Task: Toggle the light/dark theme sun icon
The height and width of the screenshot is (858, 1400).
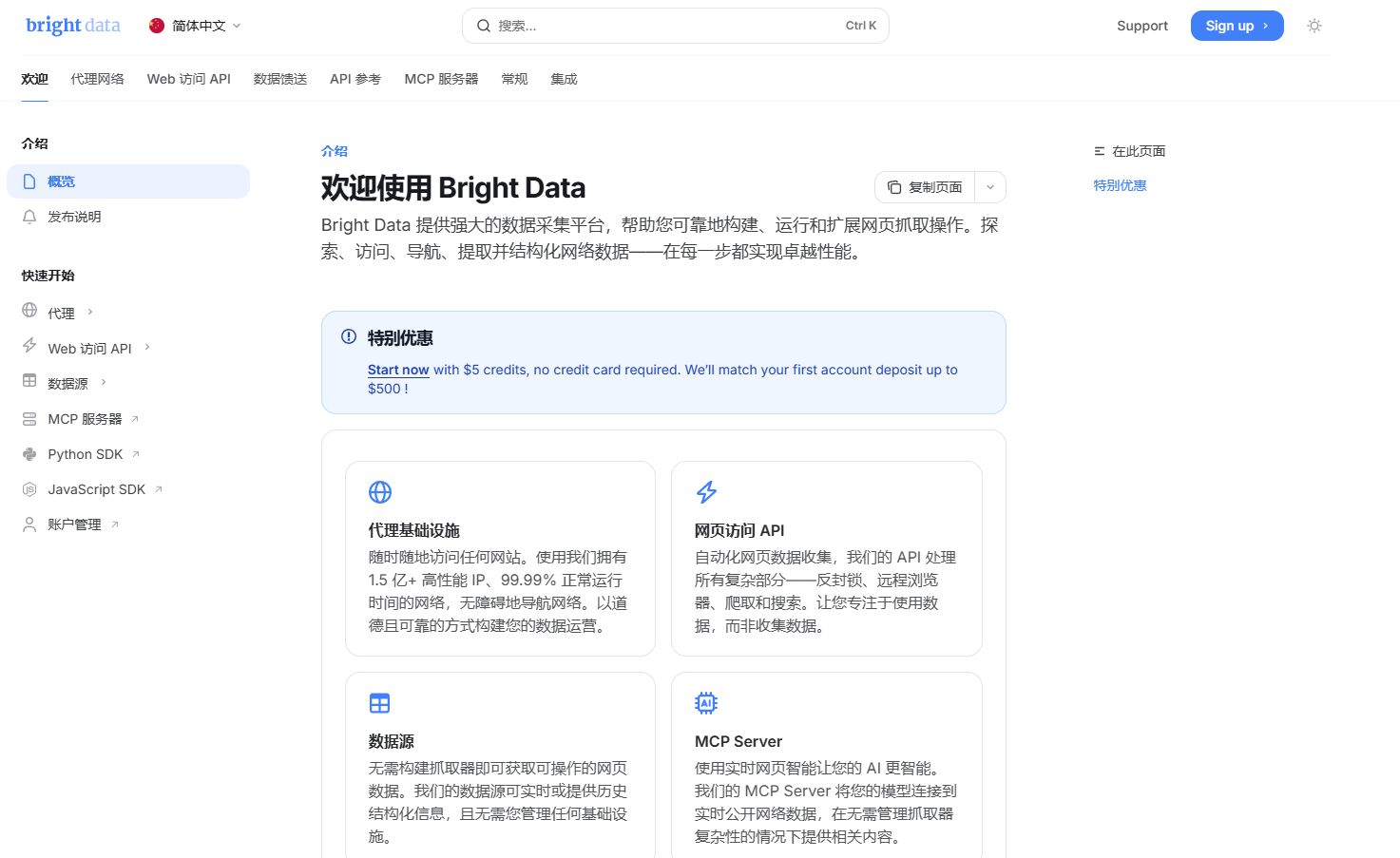Action: [x=1314, y=26]
